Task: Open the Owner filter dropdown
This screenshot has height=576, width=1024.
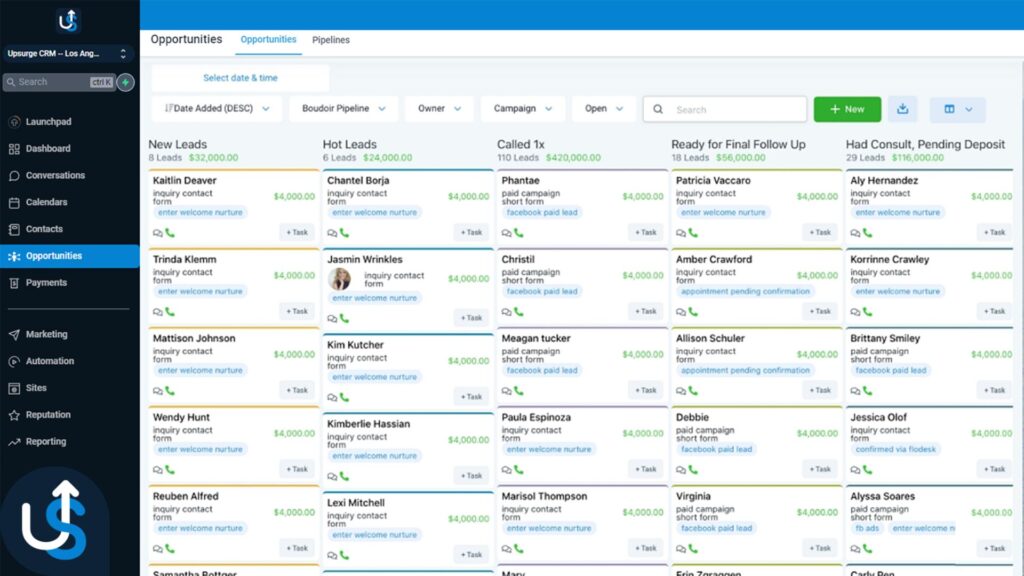Action: (439, 108)
